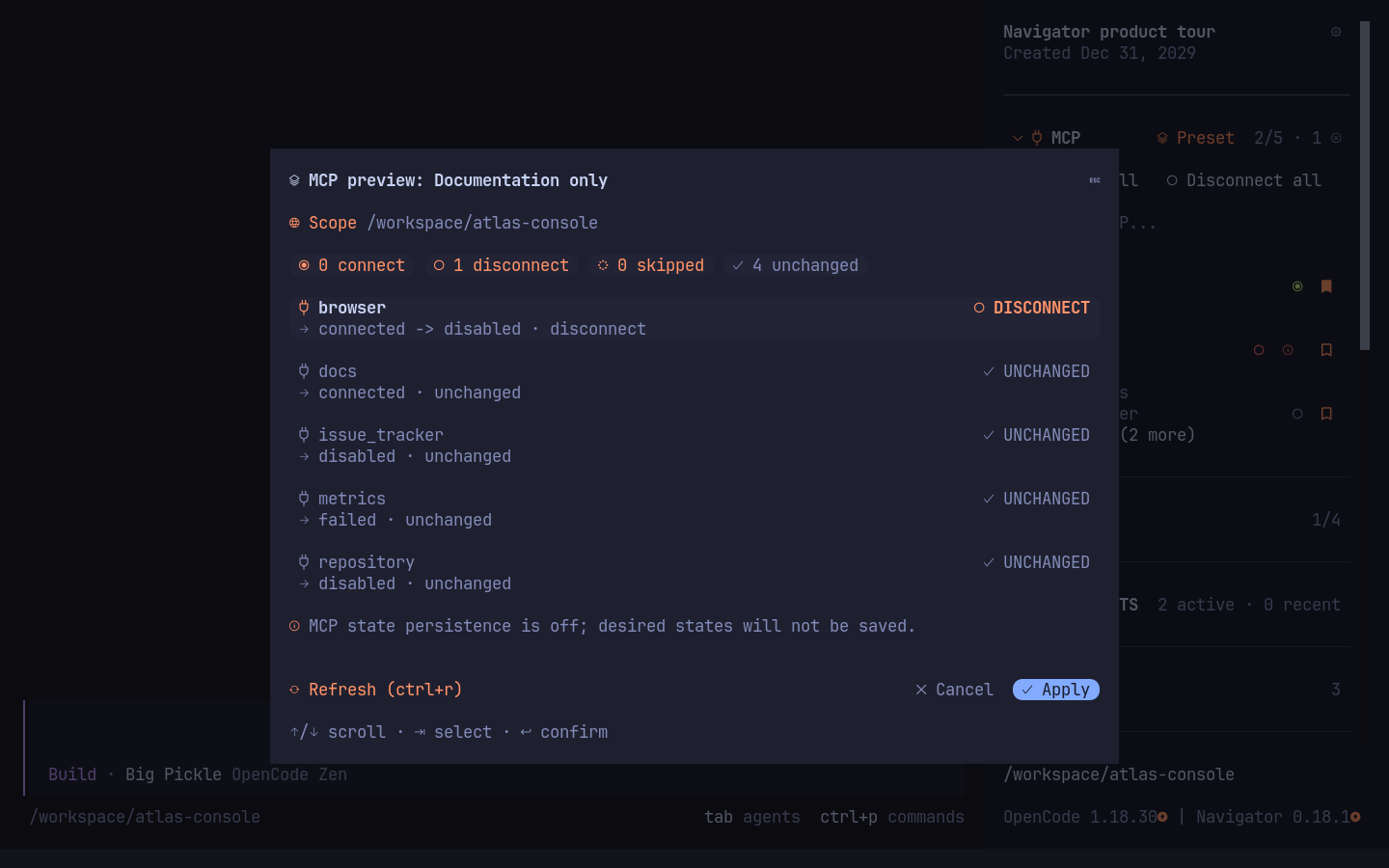This screenshot has width=1389, height=868.
Task: Click the 'ctrl+p commands' hint
Action: [892, 817]
